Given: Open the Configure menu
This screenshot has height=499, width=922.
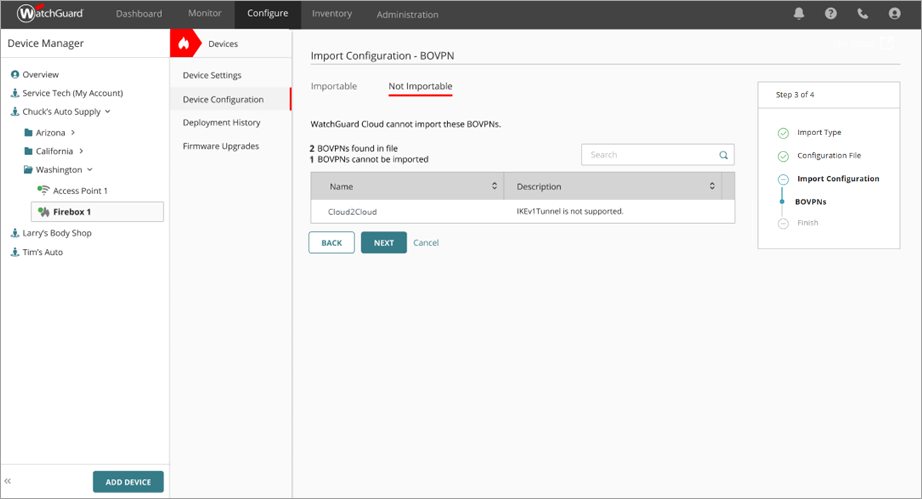Looking at the screenshot, I should tap(268, 14).
